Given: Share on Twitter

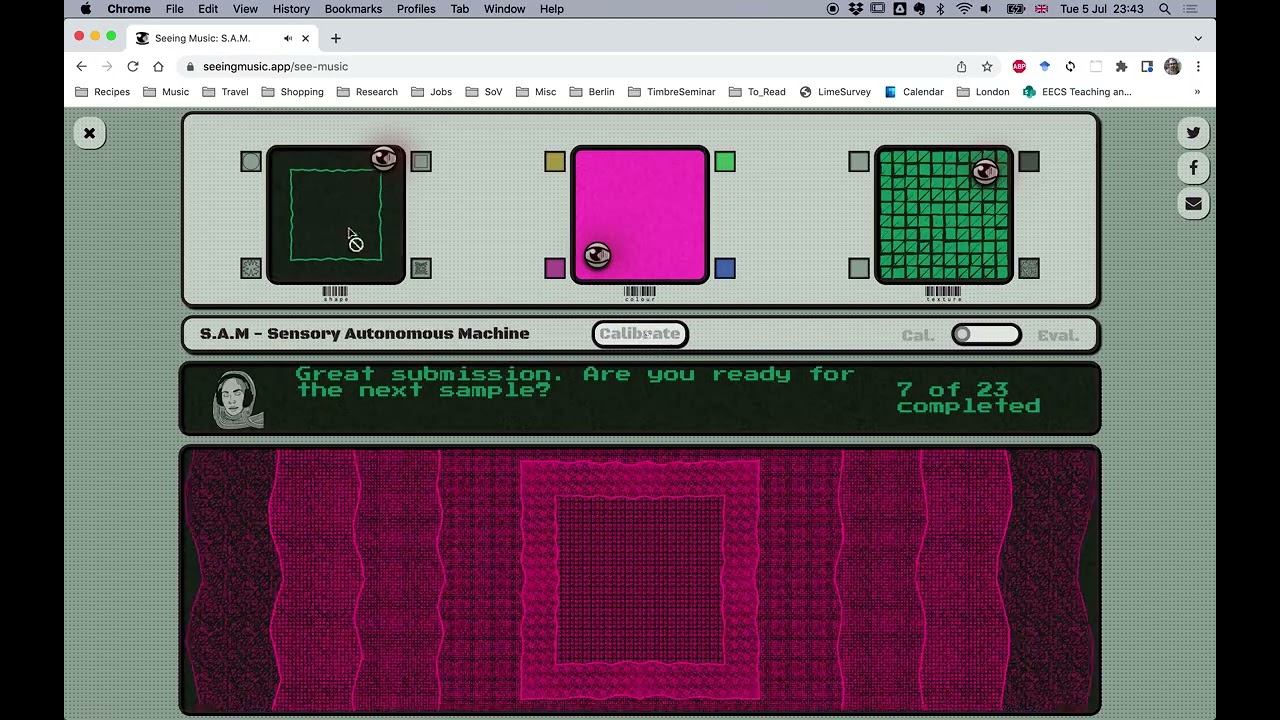Looking at the screenshot, I should pos(1193,132).
